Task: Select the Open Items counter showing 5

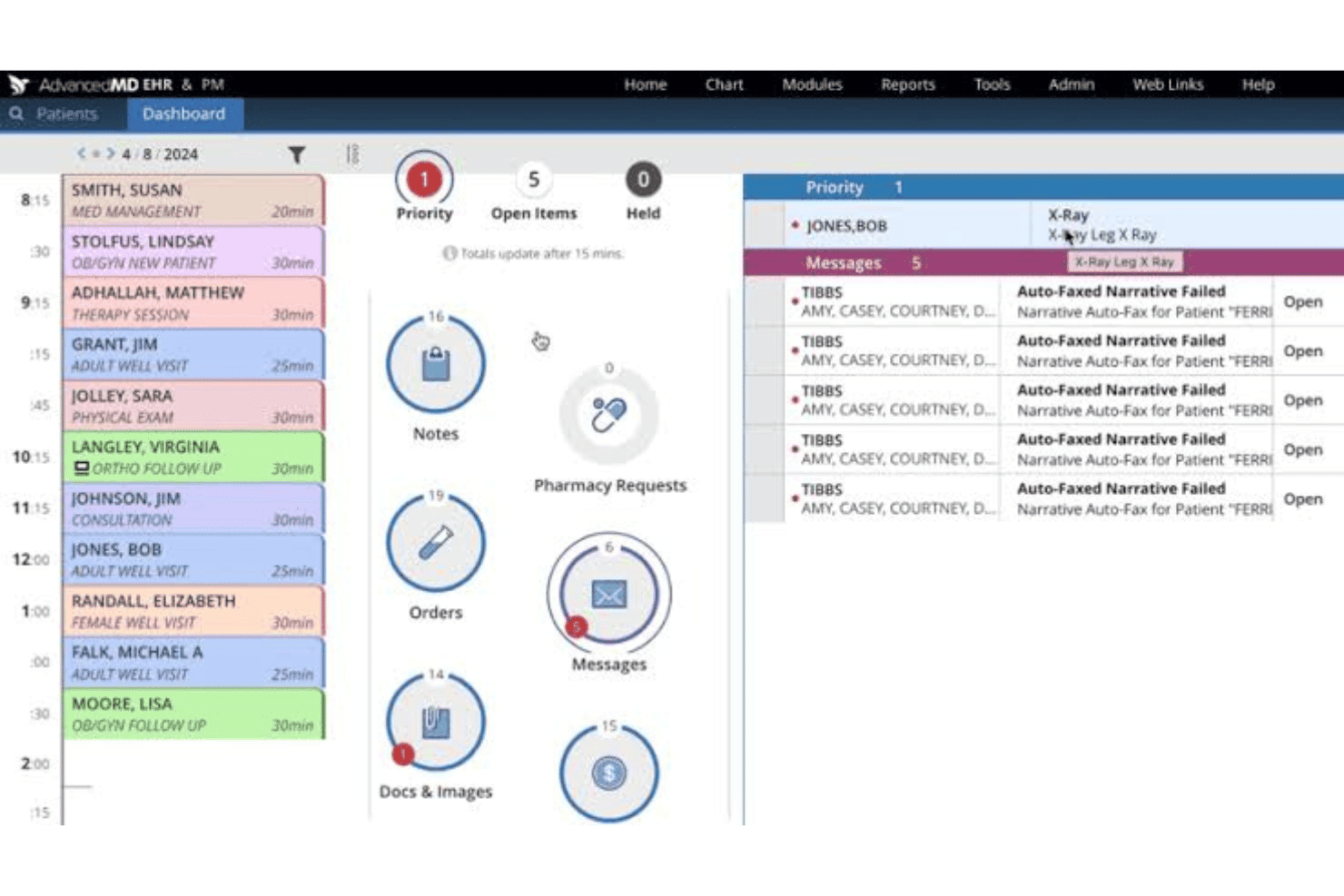Action: point(534,180)
